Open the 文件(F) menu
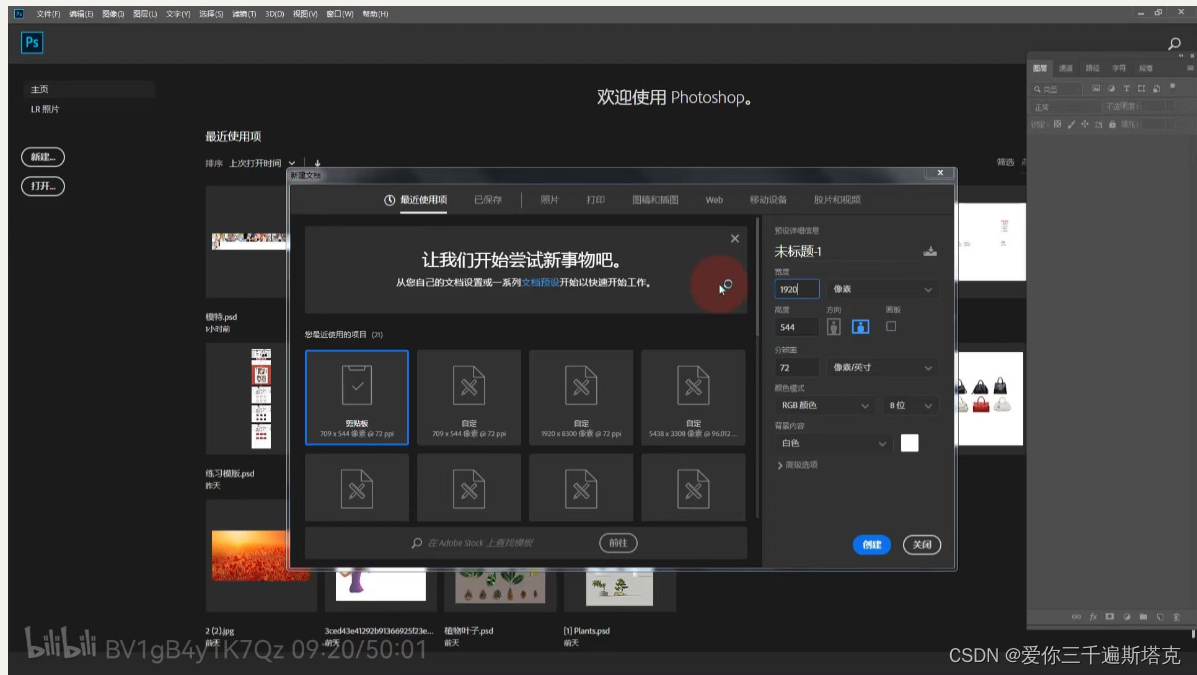Image resolution: width=1197 pixels, height=675 pixels. coord(48,14)
